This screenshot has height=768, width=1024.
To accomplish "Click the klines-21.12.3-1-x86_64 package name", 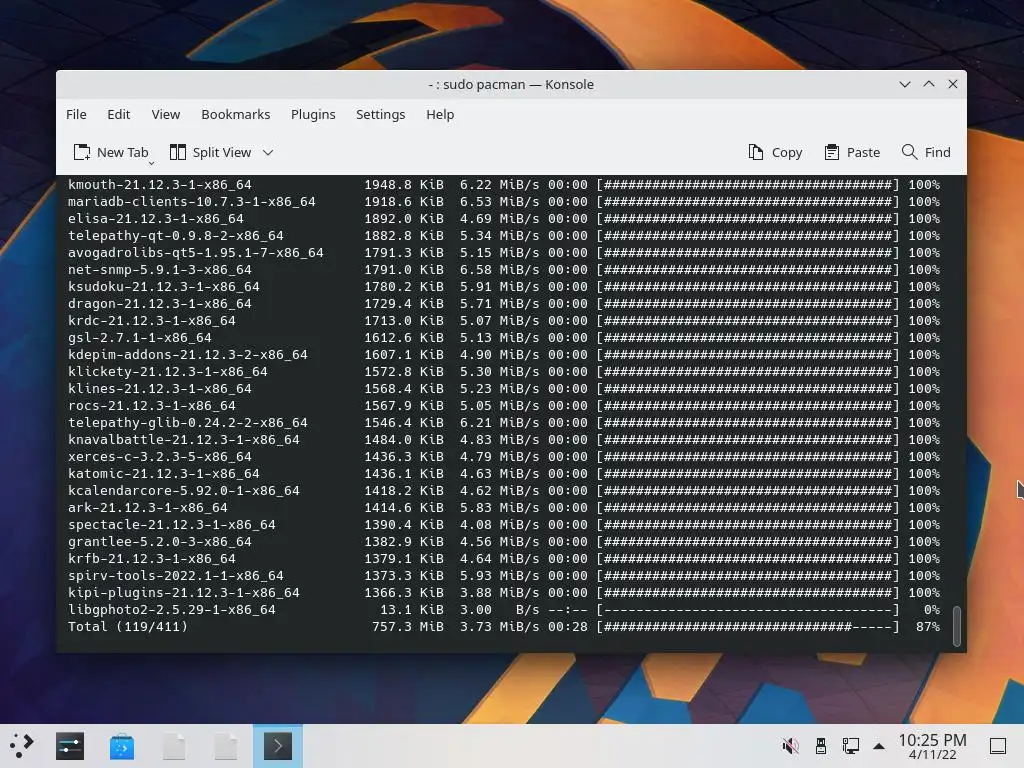I will pos(159,389).
